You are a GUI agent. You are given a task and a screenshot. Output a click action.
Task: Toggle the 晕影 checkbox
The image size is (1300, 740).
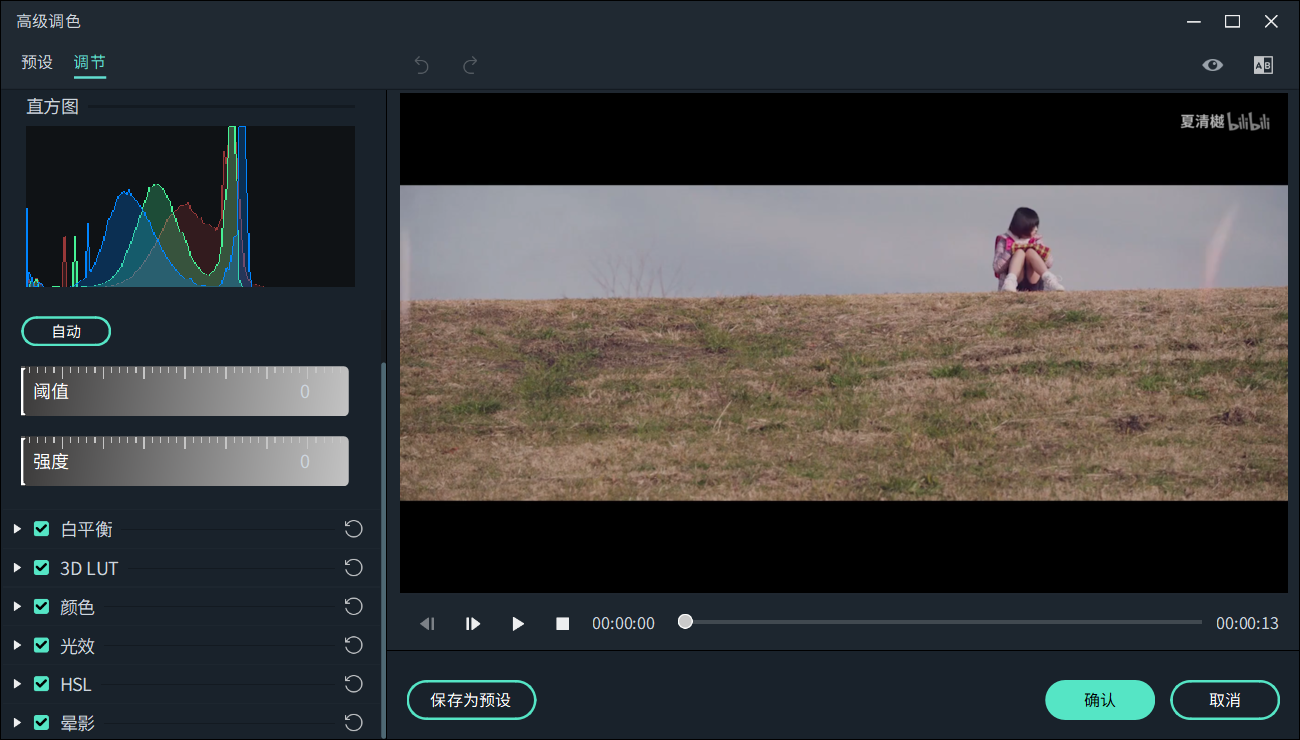[x=41, y=722]
